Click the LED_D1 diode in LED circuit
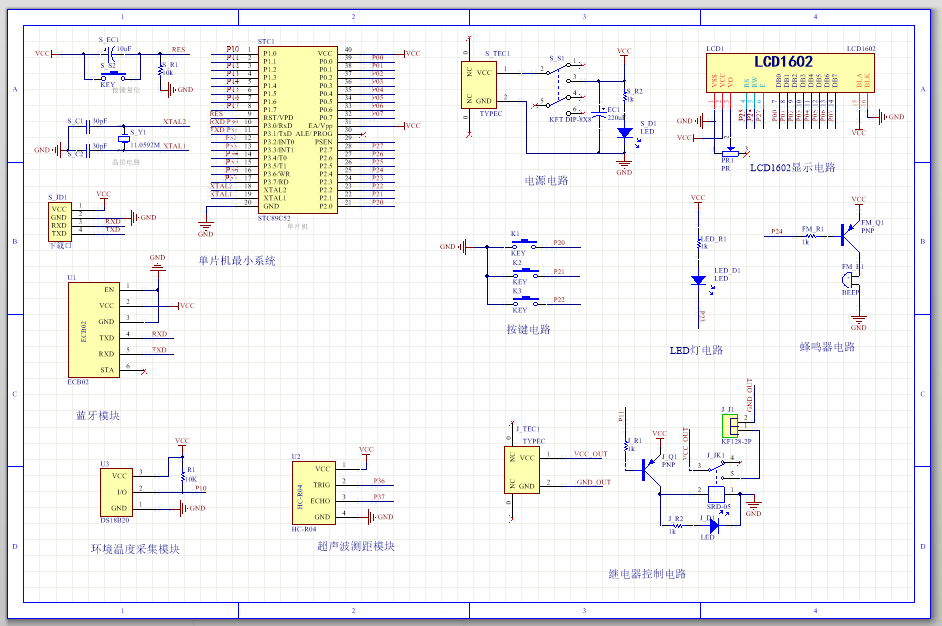 click(699, 281)
